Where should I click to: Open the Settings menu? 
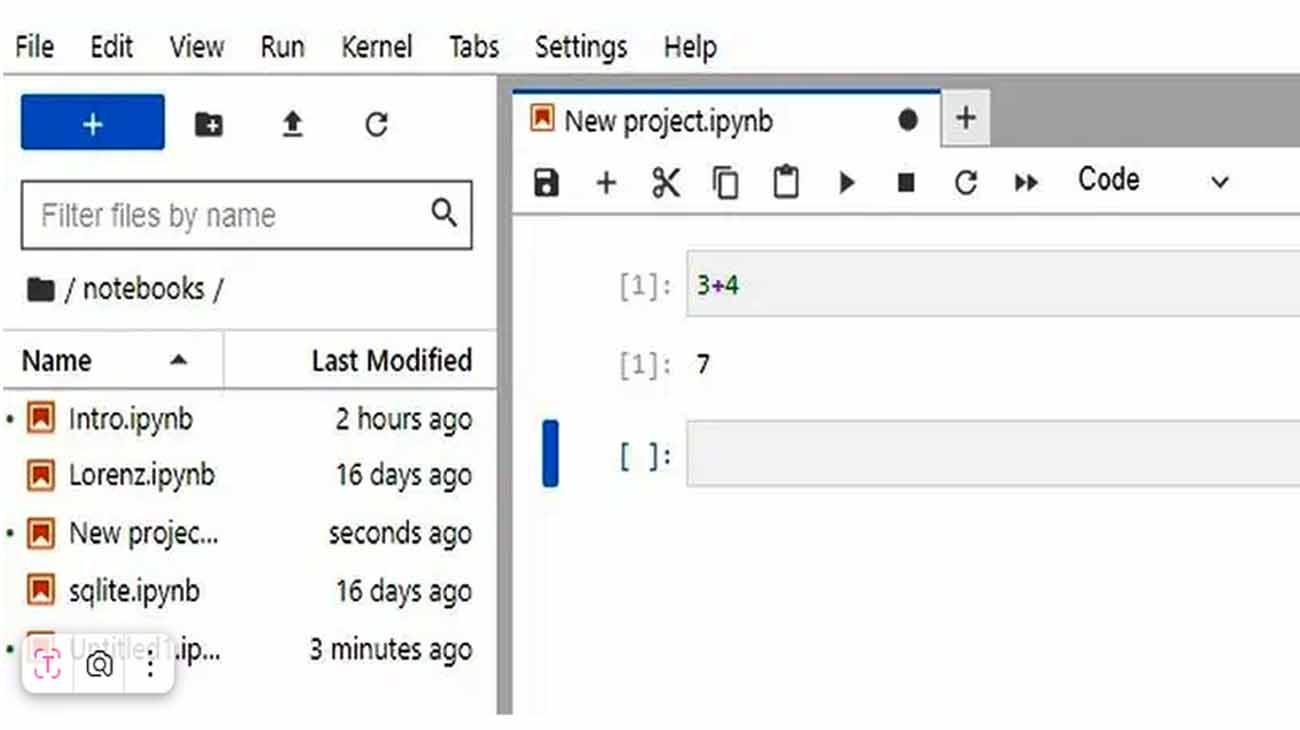(580, 47)
